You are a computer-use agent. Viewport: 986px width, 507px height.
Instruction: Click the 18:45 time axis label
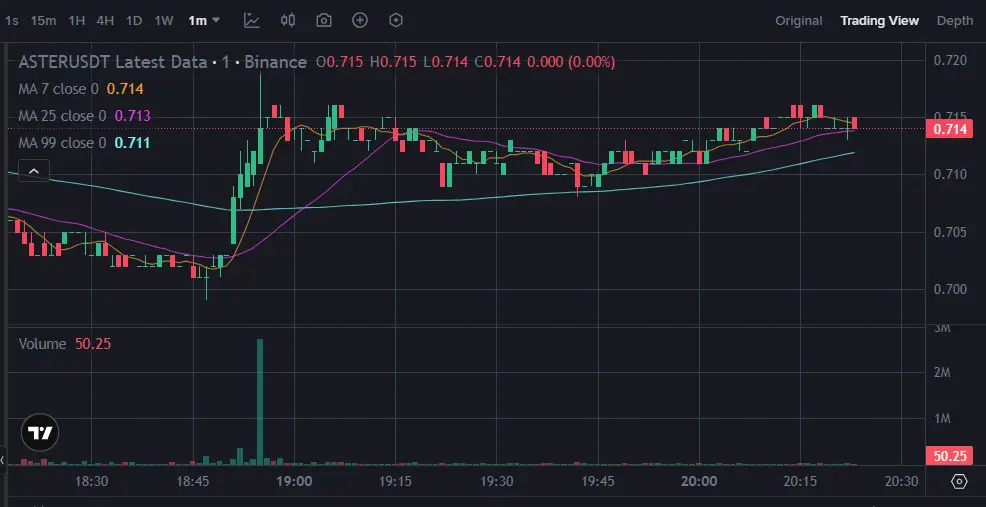192,481
